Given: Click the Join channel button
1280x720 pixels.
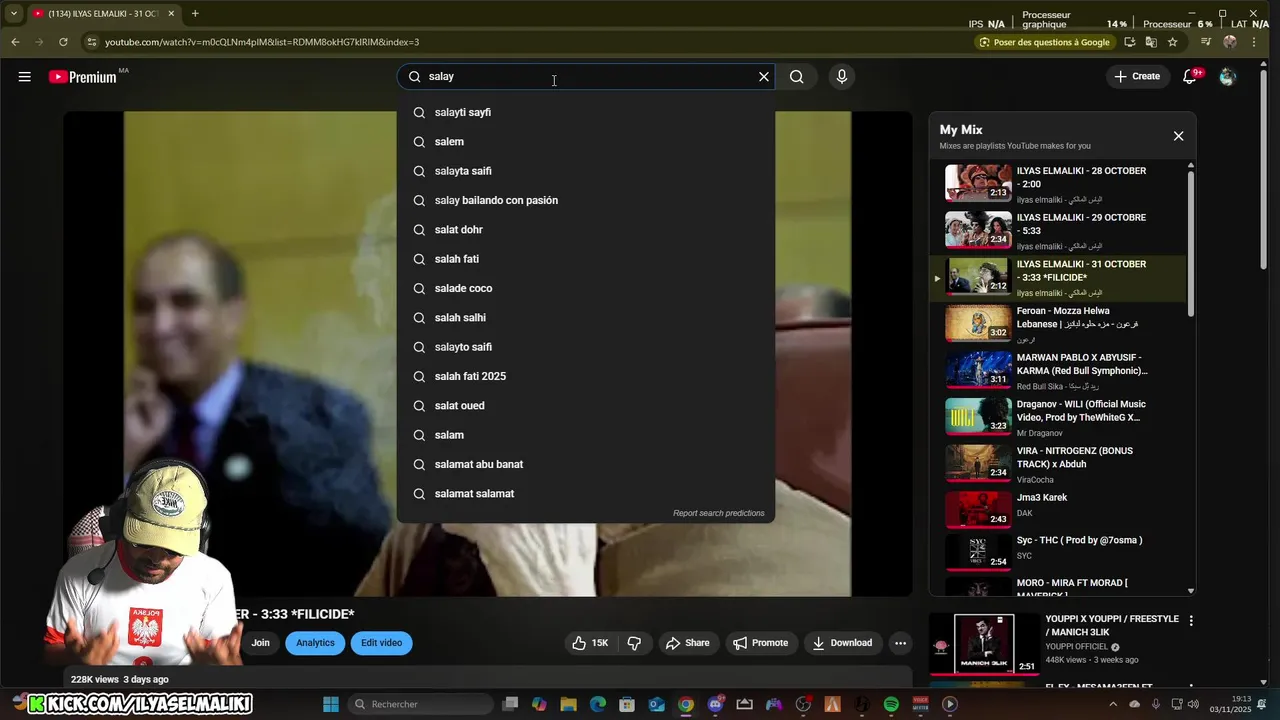Looking at the screenshot, I should point(260,643).
